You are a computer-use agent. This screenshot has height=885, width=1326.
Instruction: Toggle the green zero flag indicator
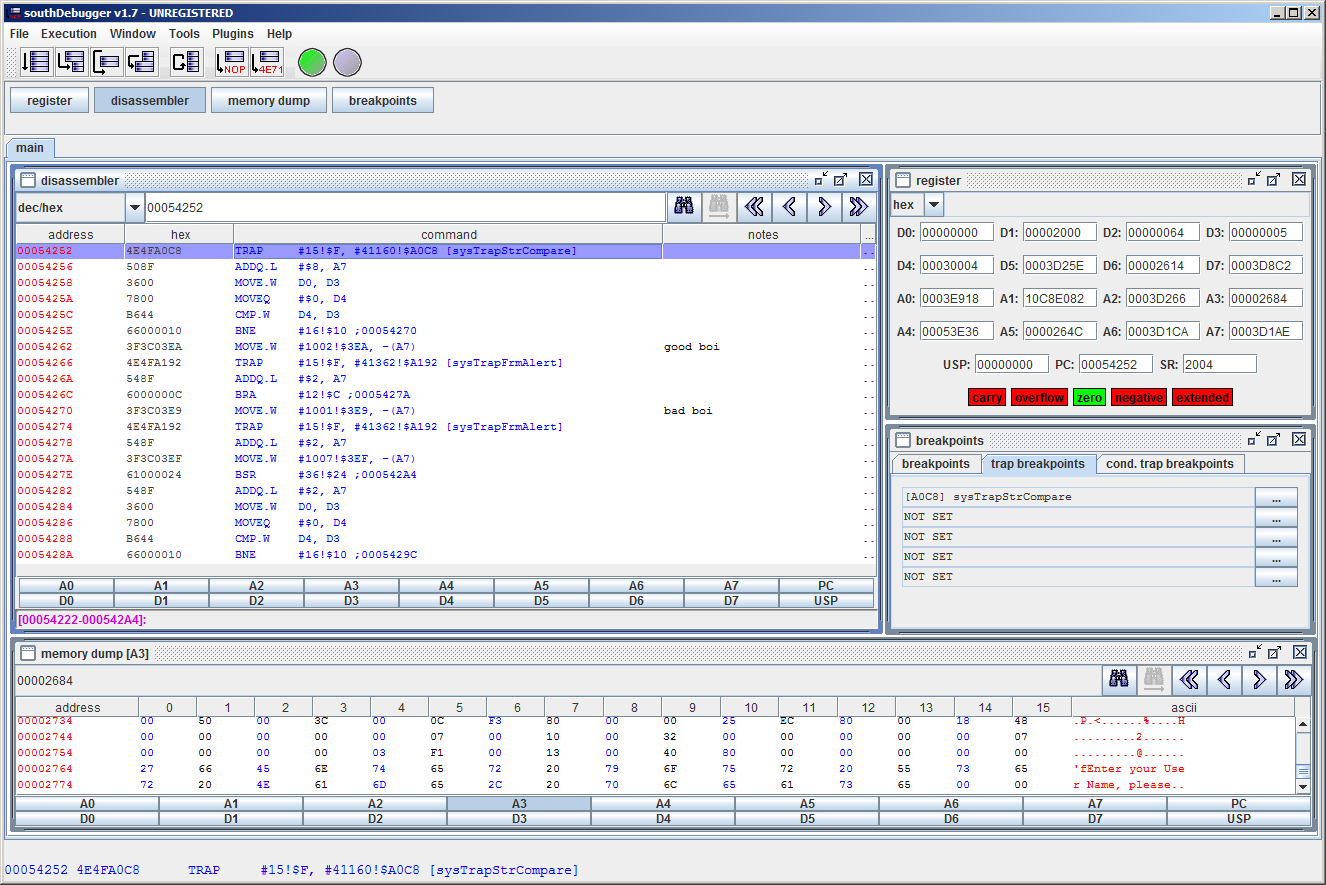pos(1089,397)
